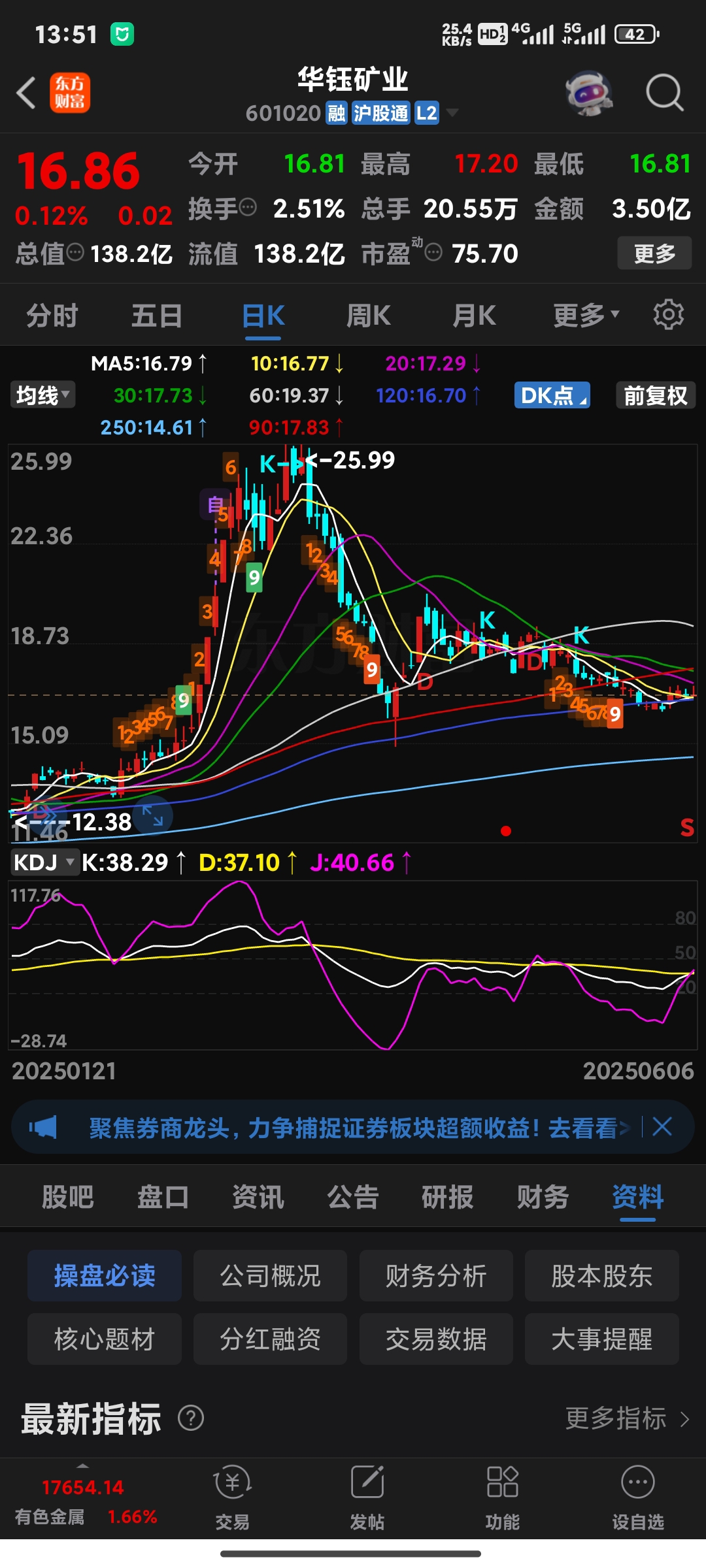Viewport: 706px width, 1568px height.
Task: Open 财务分析 section
Action: pyautogui.click(x=436, y=1275)
